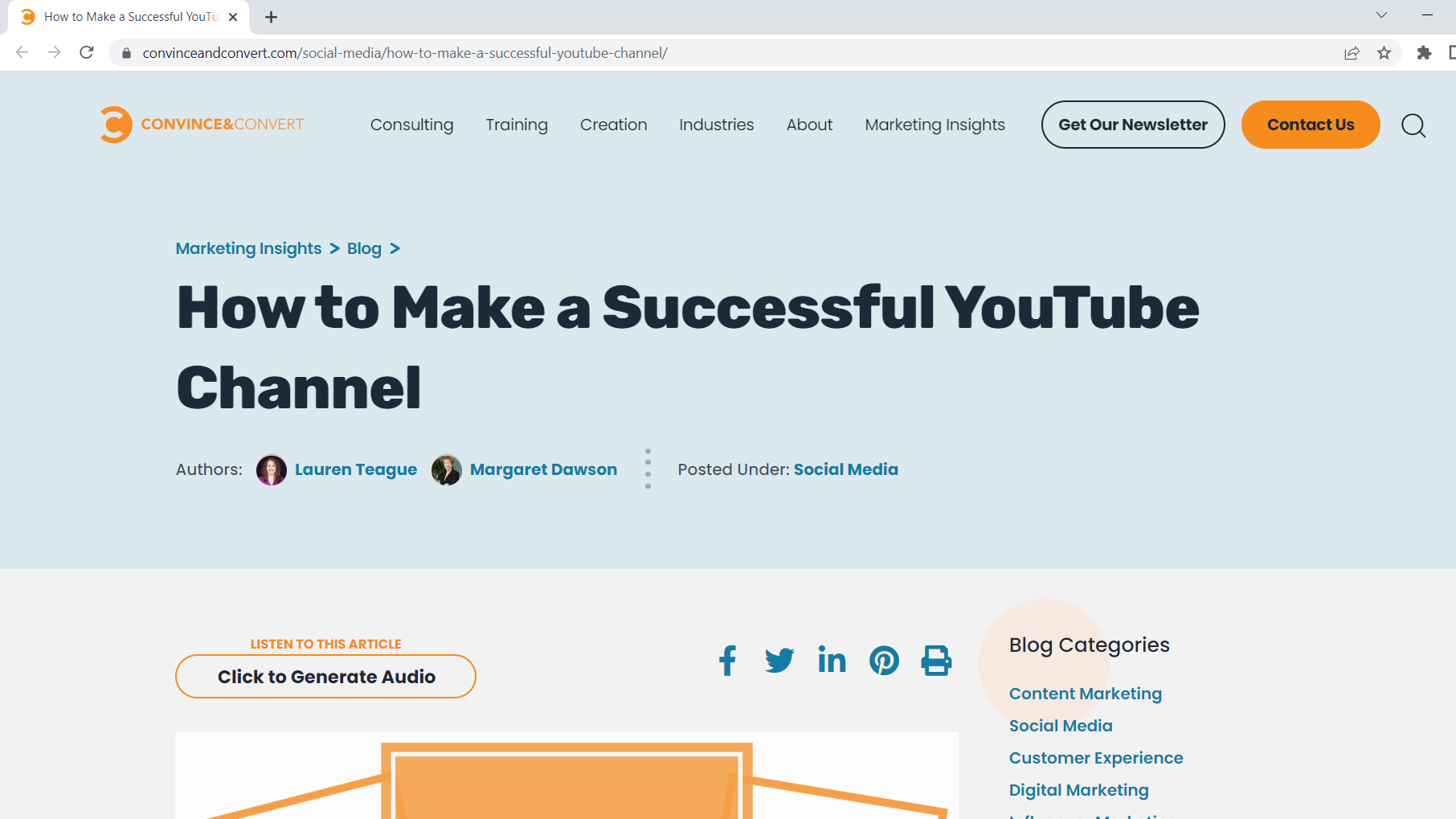Click the 'Blog Categories' heading

(x=1089, y=645)
